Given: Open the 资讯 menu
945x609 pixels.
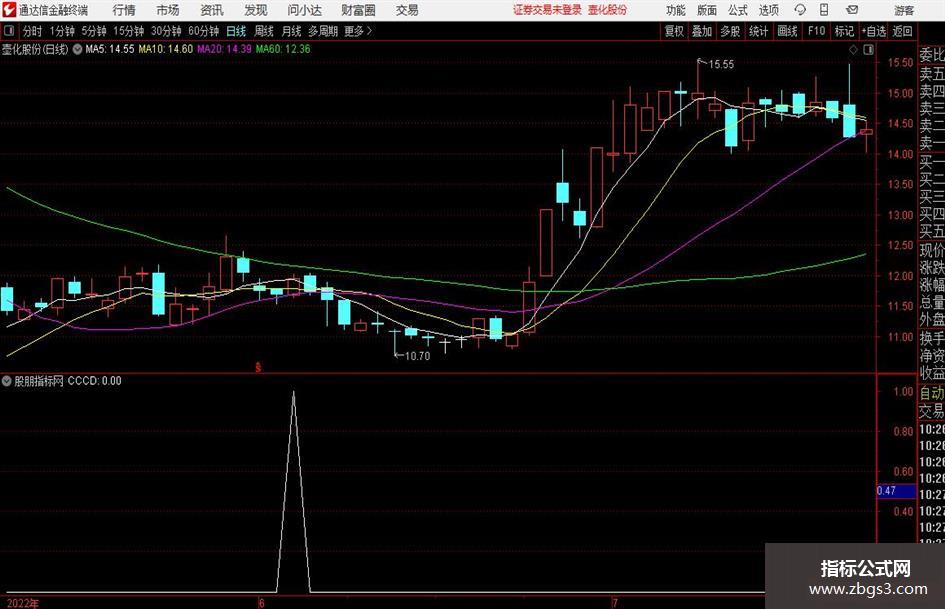Looking at the screenshot, I should click(x=212, y=10).
